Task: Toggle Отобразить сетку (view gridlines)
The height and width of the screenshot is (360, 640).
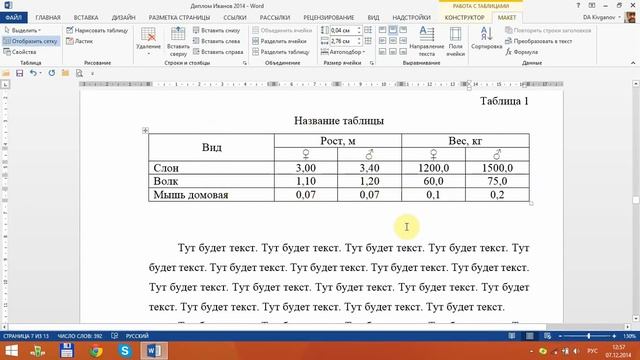Action: coord(31,41)
